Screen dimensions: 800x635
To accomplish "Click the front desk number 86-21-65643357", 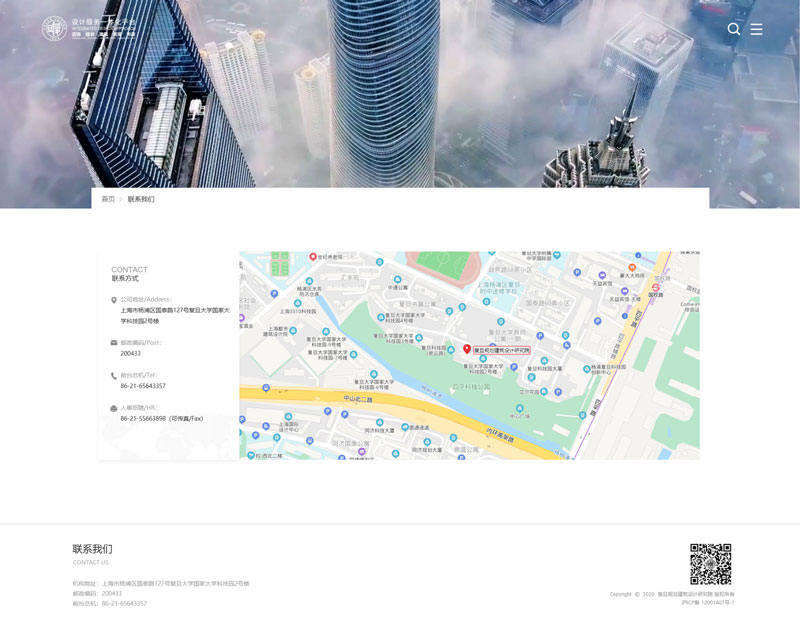I will tap(143, 385).
